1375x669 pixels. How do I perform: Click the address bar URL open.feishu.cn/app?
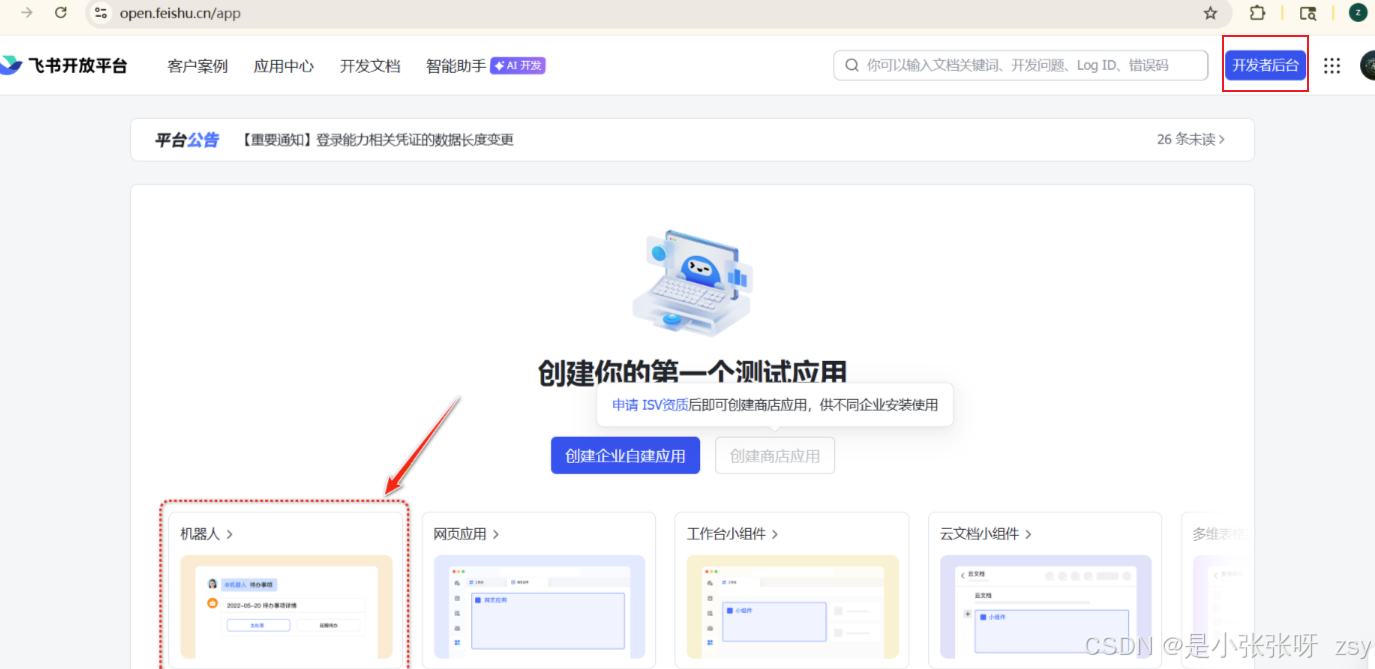point(180,13)
